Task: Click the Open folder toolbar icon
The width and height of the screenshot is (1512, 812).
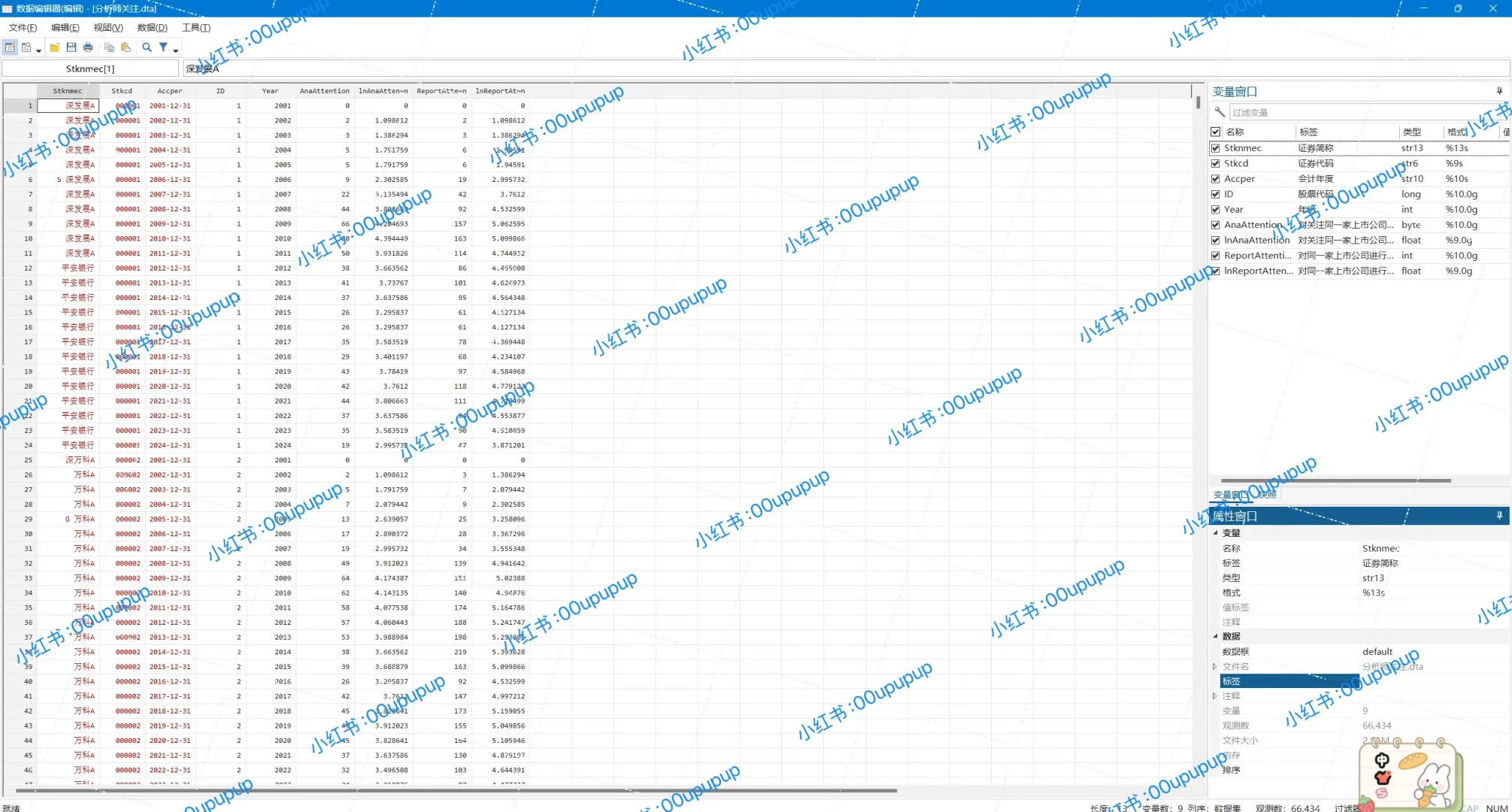Action: coord(55,47)
